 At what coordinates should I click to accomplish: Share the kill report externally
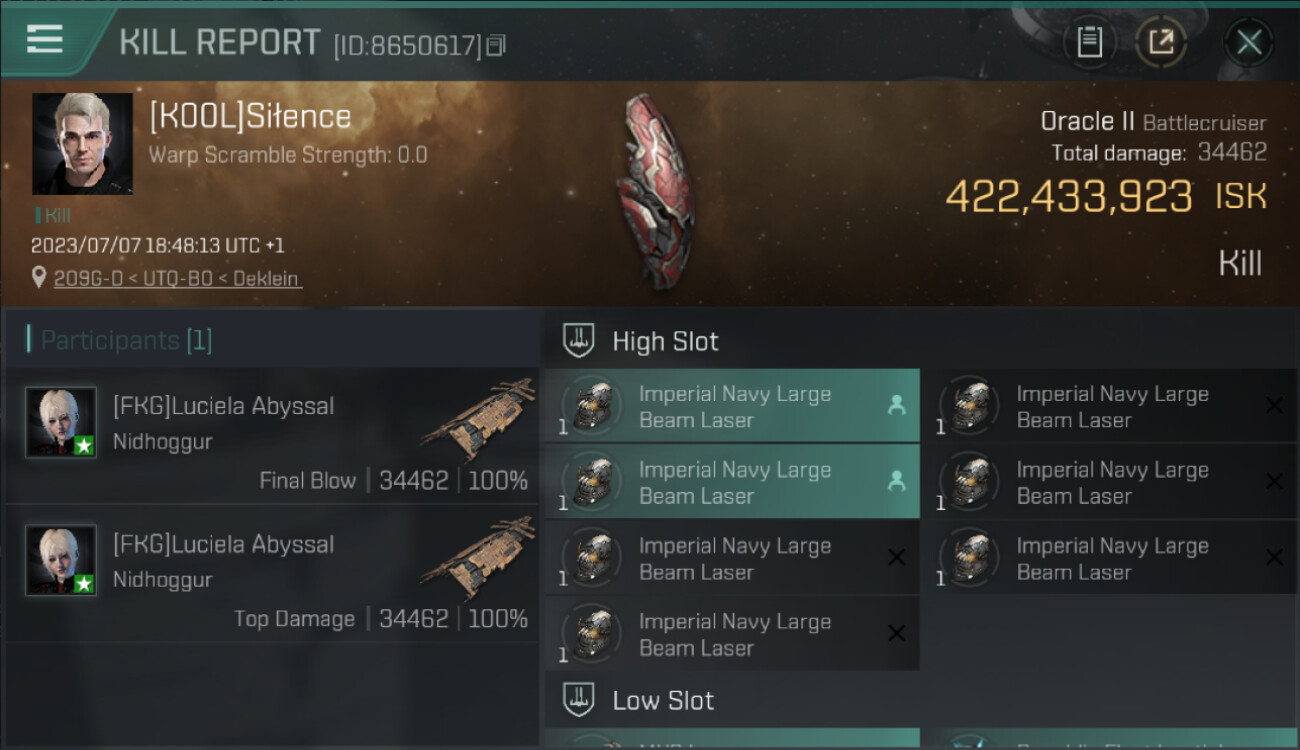tap(1161, 42)
